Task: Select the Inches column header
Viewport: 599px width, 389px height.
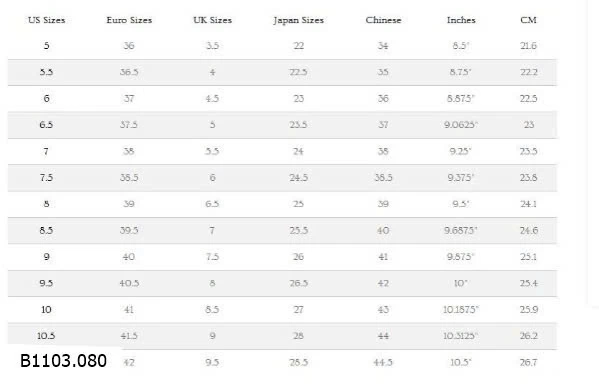Action: click(x=461, y=20)
